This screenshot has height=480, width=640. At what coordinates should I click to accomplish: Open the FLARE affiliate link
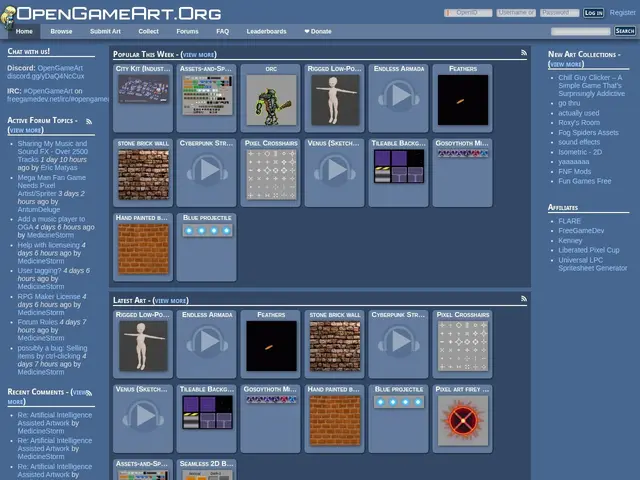click(569, 221)
